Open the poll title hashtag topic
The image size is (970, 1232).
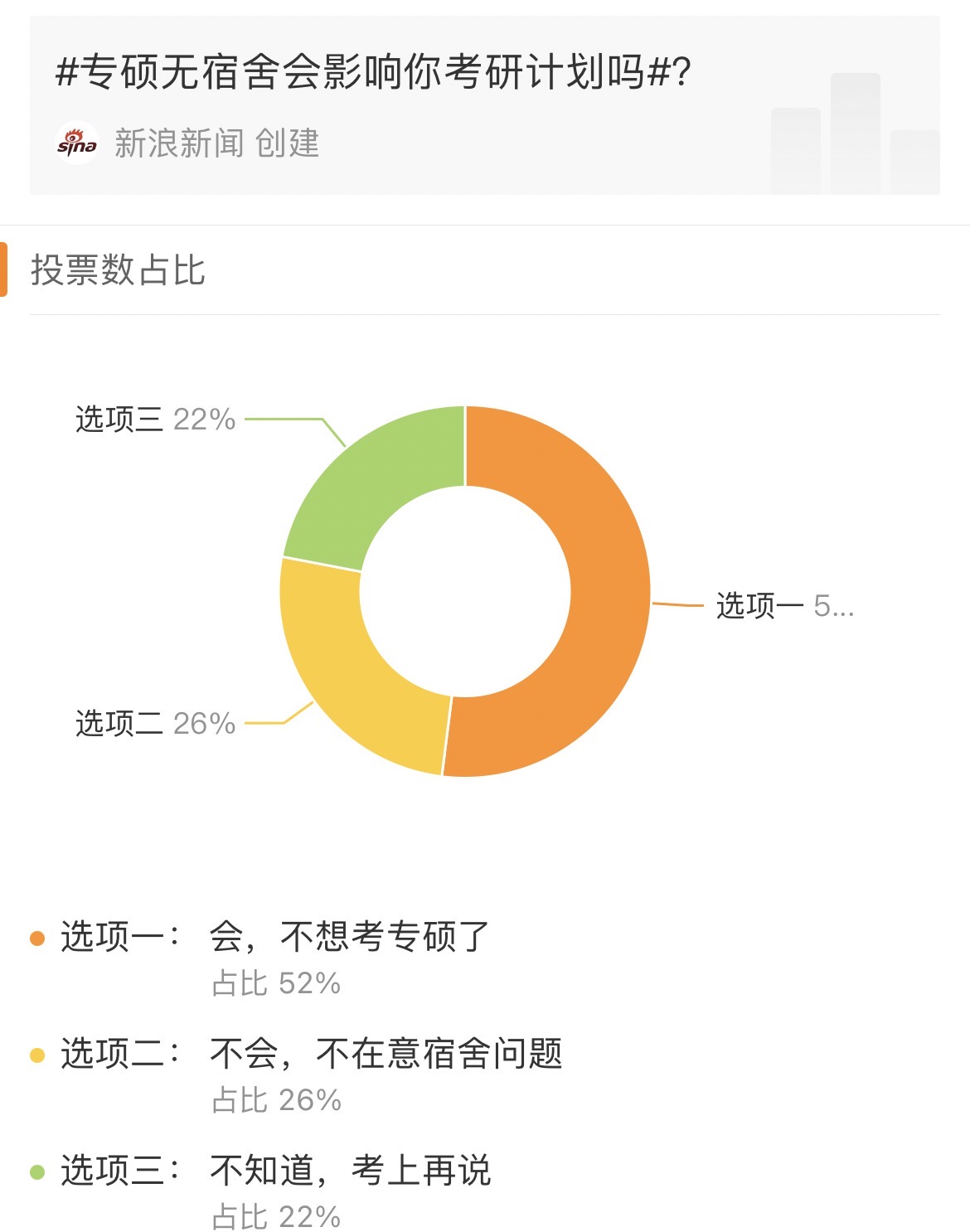373,71
